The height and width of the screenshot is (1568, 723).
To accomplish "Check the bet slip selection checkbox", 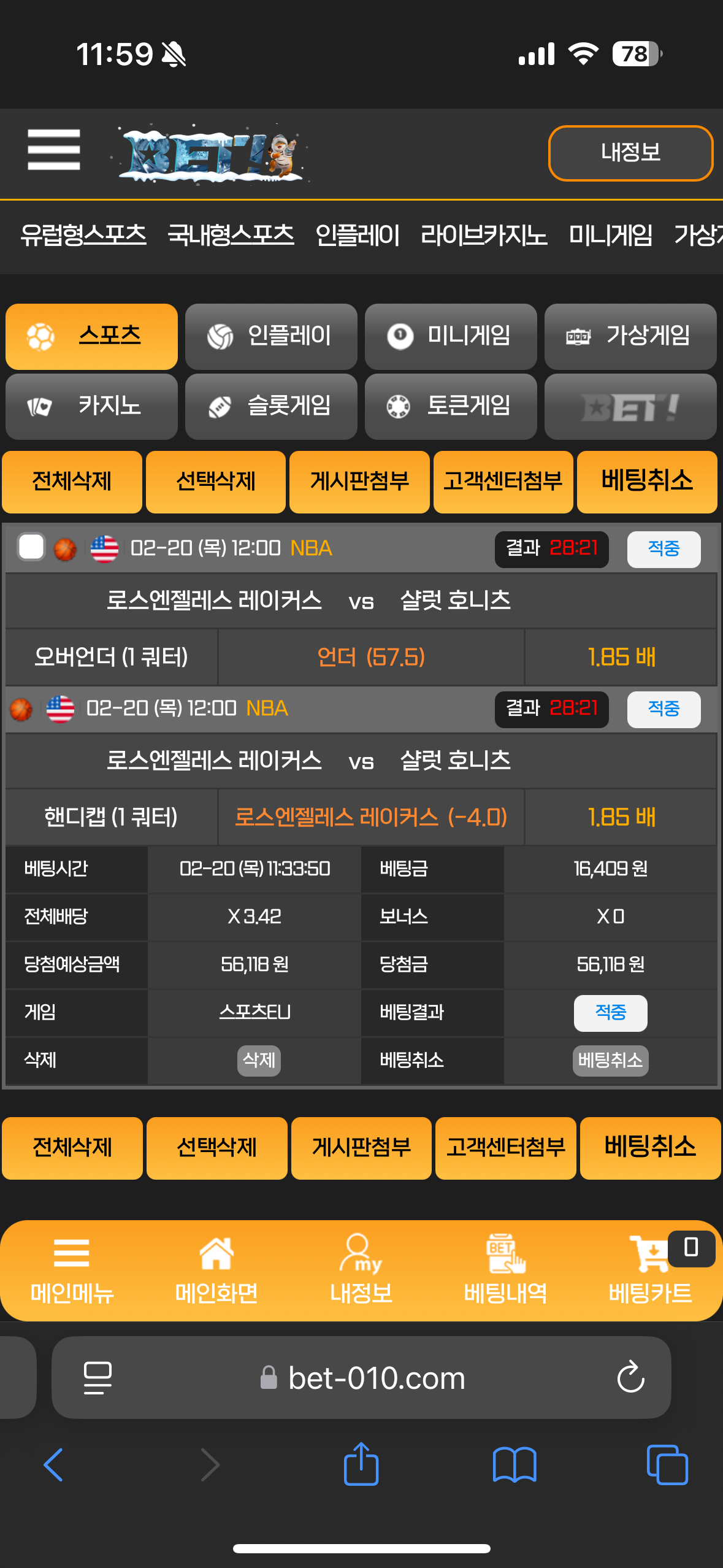I will (x=31, y=547).
